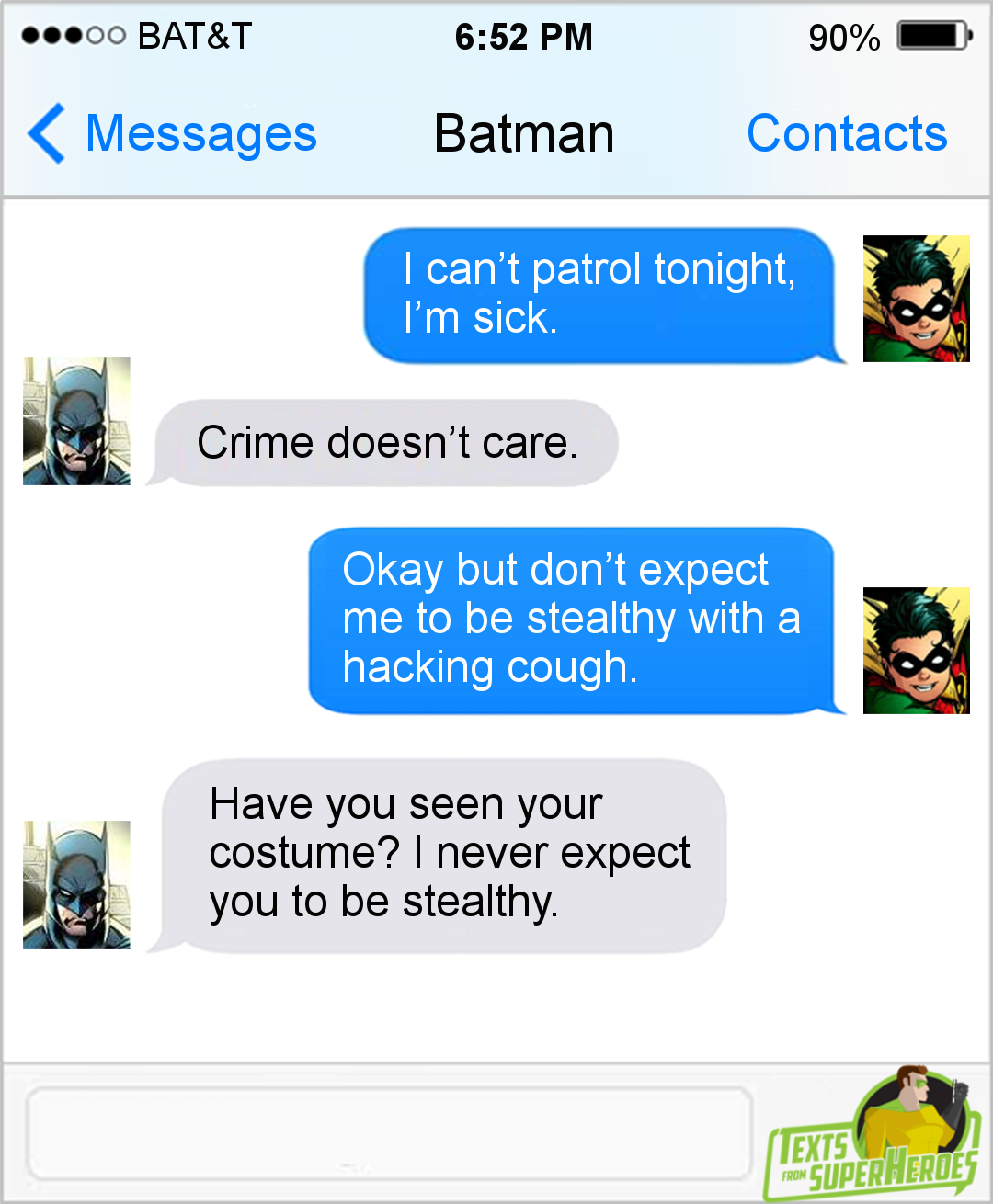
Task: Select the 'hacking cough' message bubble
Action: pyautogui.click(x=576, y=620)
